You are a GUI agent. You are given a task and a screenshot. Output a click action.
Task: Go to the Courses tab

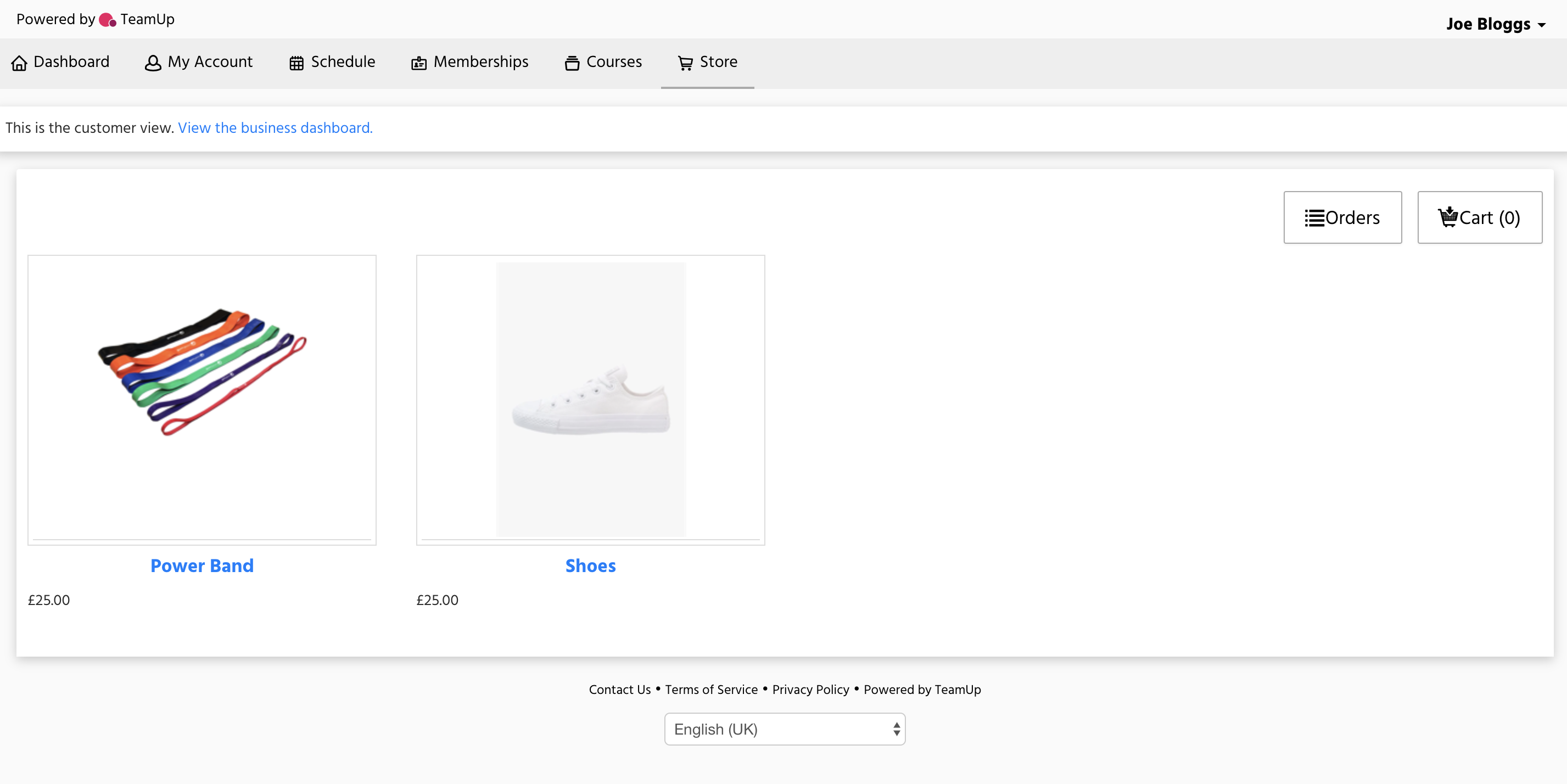[613, 62]
